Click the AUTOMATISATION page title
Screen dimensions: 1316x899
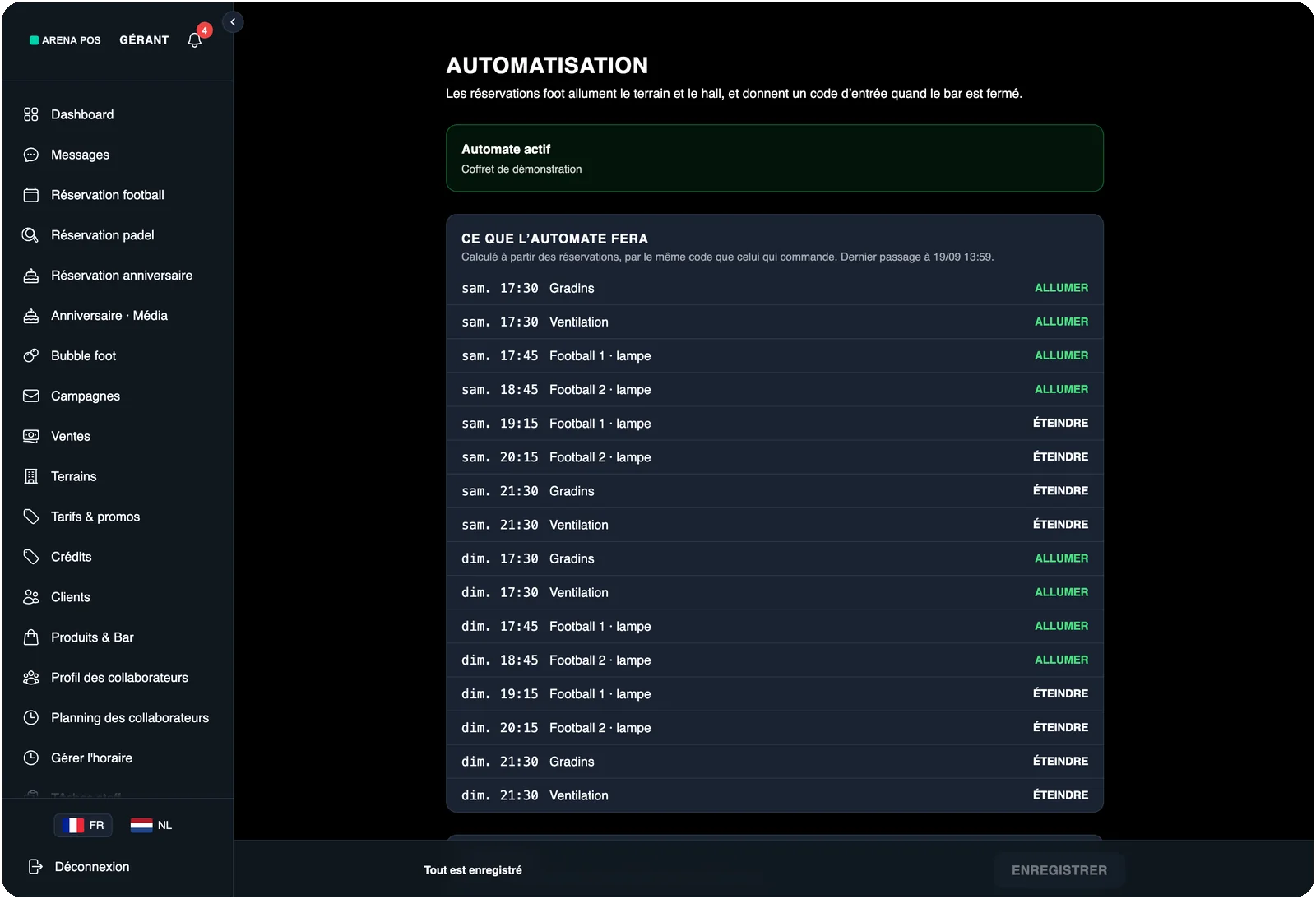[547, 65]
